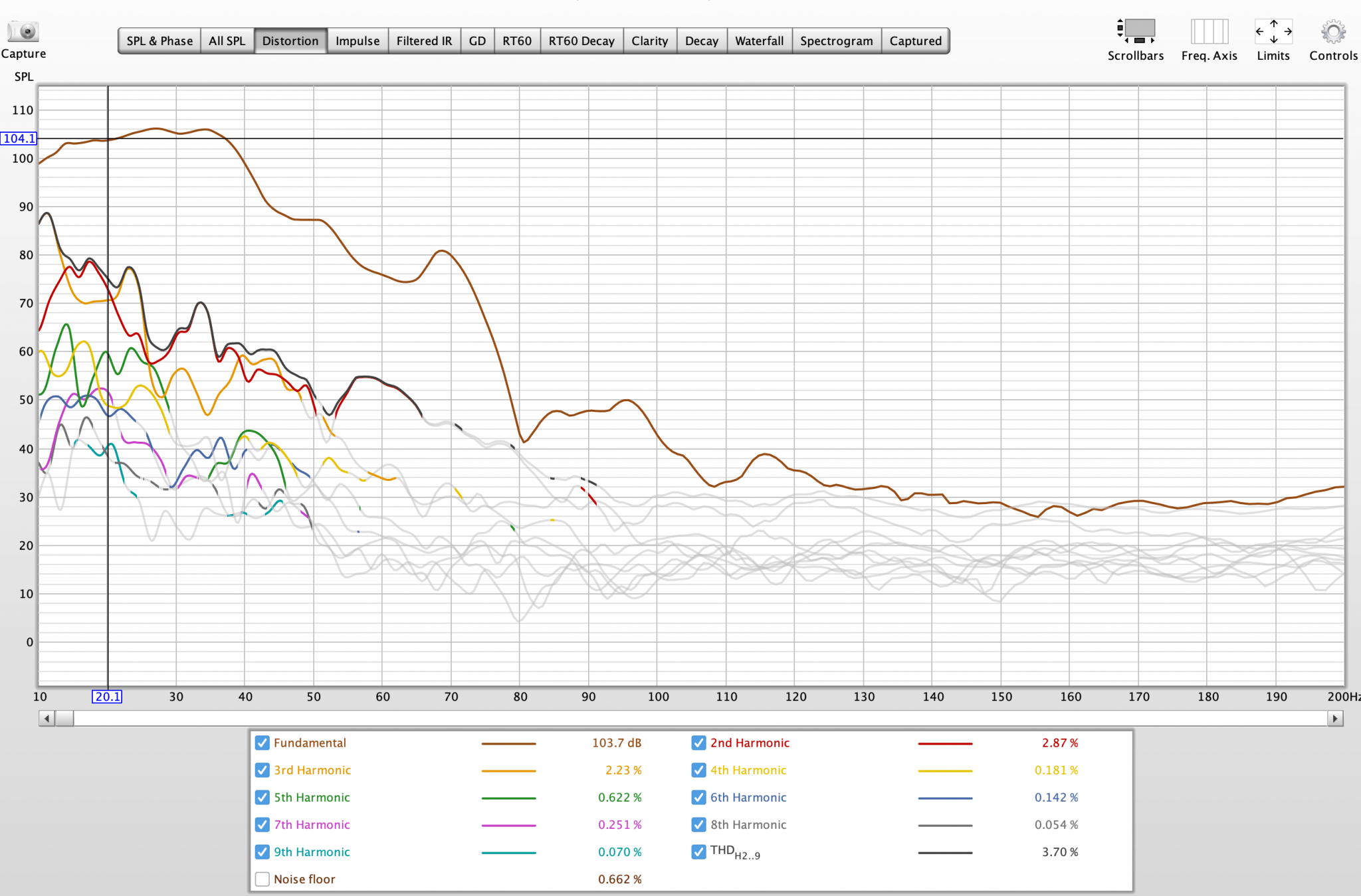Click the 0.070 % ninth harmonic value
Image resolution: width=1361 pixels, height=896 pixels.
pyautogui.click(x=620, y=851)
